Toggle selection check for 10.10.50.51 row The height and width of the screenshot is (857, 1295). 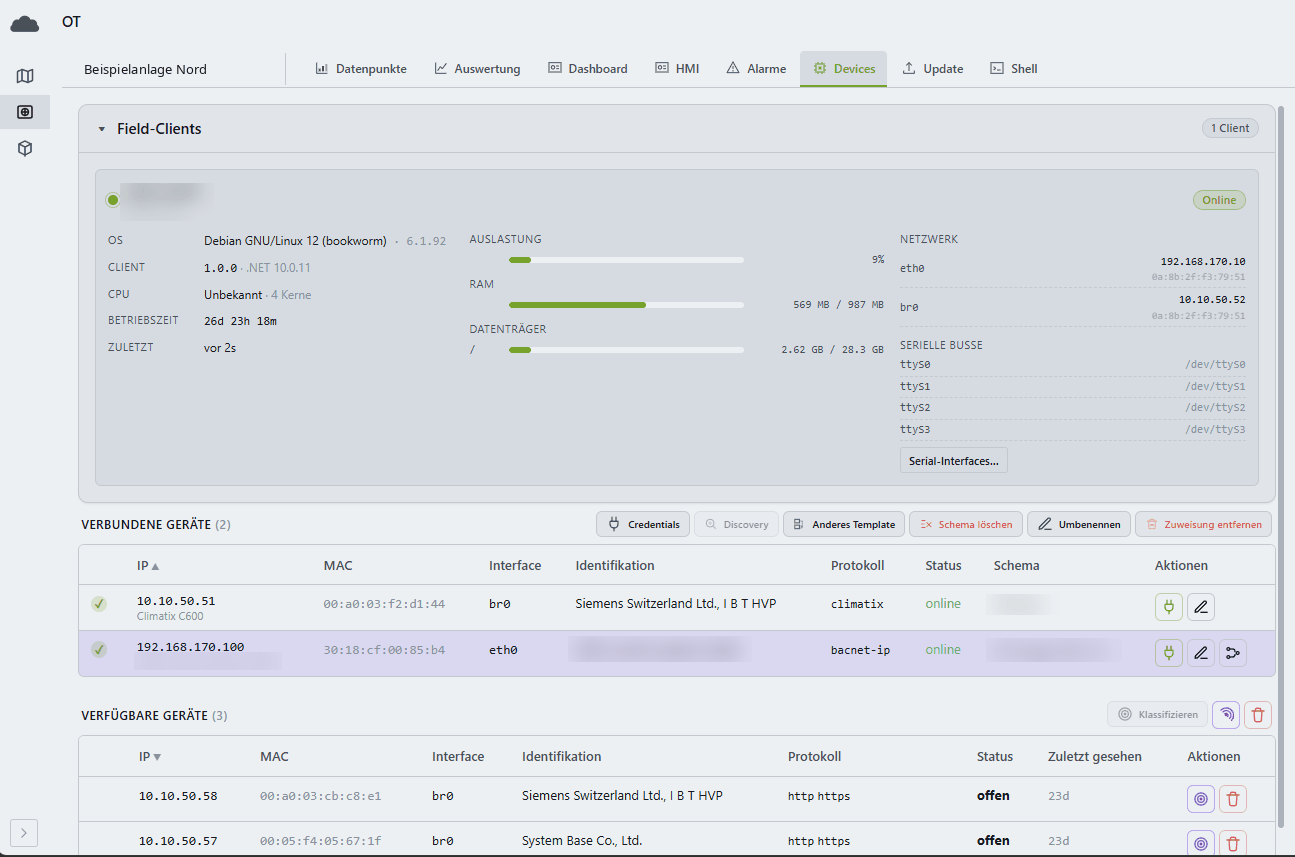tap(99, 604)
